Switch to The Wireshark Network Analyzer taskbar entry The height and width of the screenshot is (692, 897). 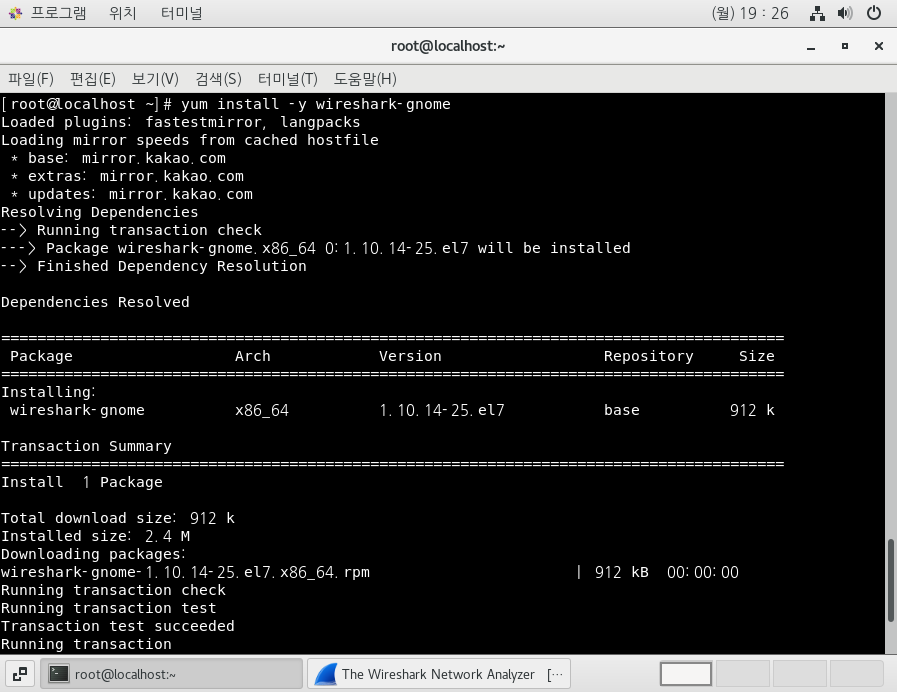439,674
